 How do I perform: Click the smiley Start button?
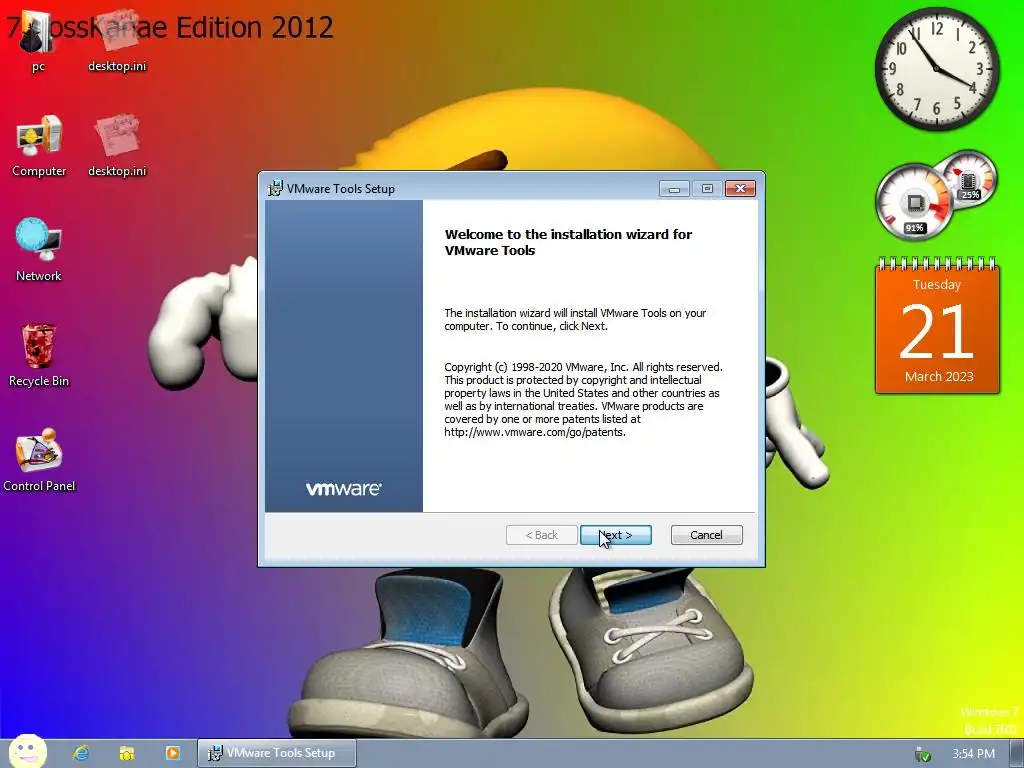(27, 752)
